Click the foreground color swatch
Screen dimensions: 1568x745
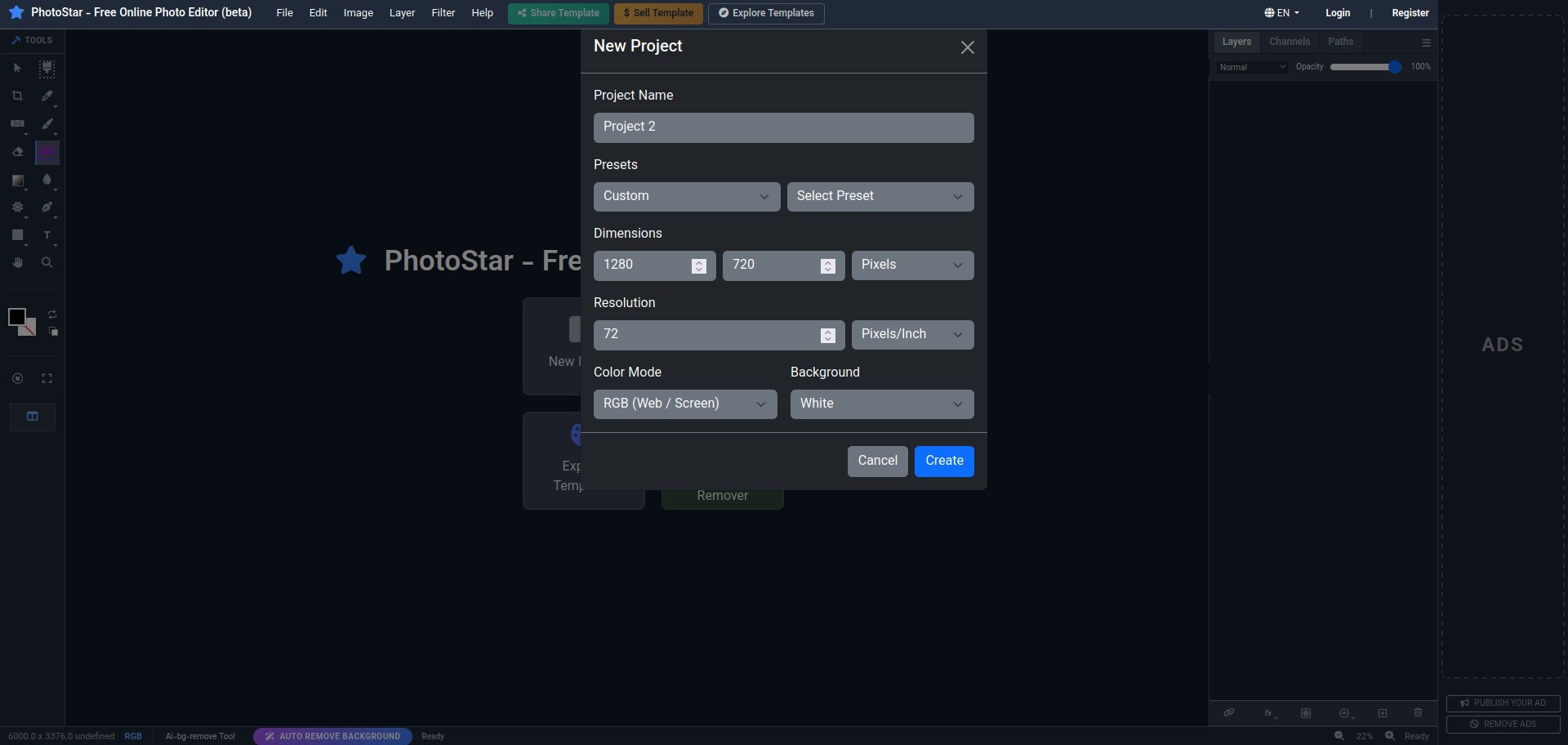pos(17,317)
